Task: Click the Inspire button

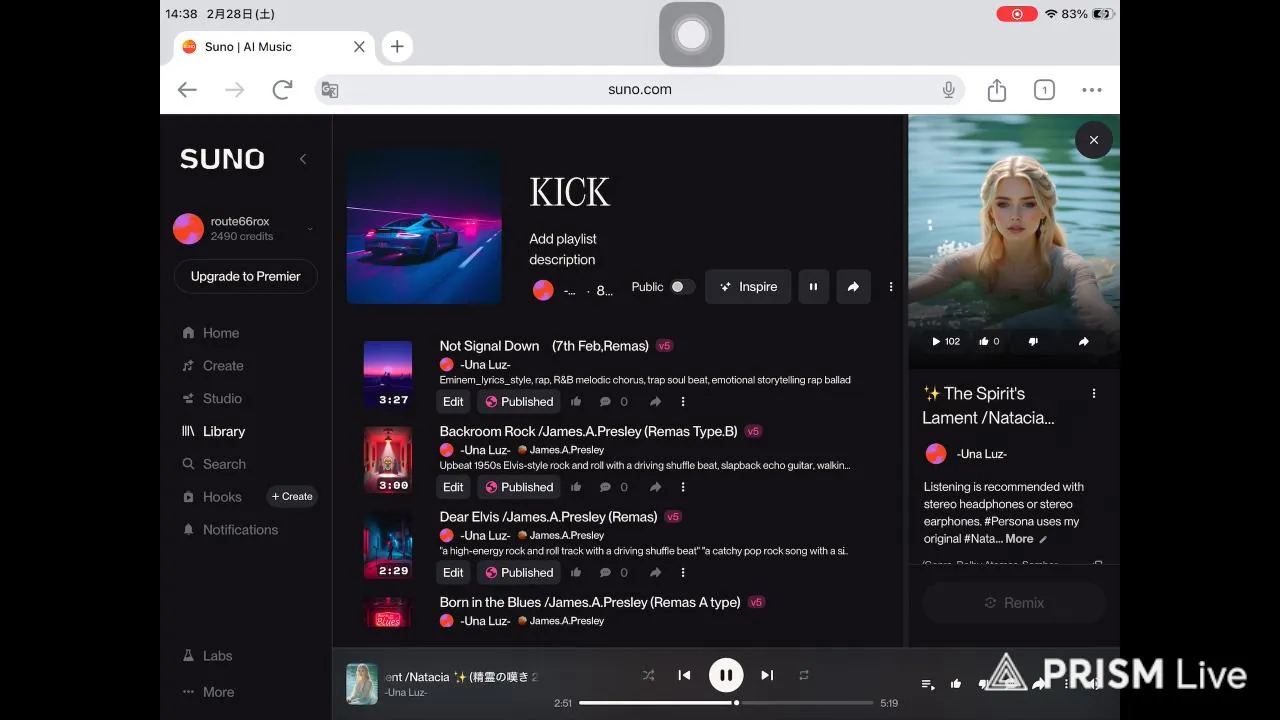Action: [748, 287]
